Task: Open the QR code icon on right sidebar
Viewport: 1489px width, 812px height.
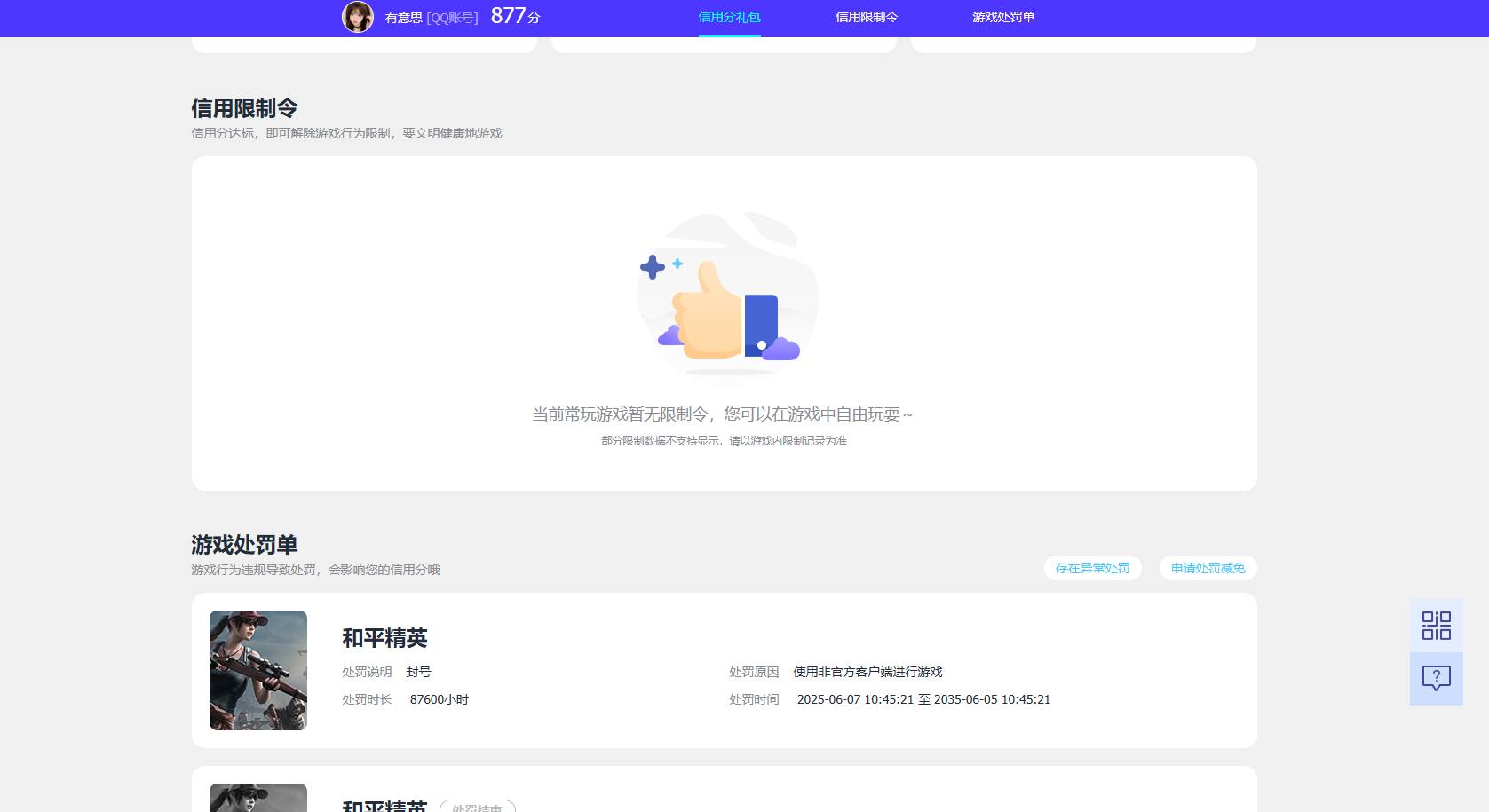Action: tap(1436, 626)
